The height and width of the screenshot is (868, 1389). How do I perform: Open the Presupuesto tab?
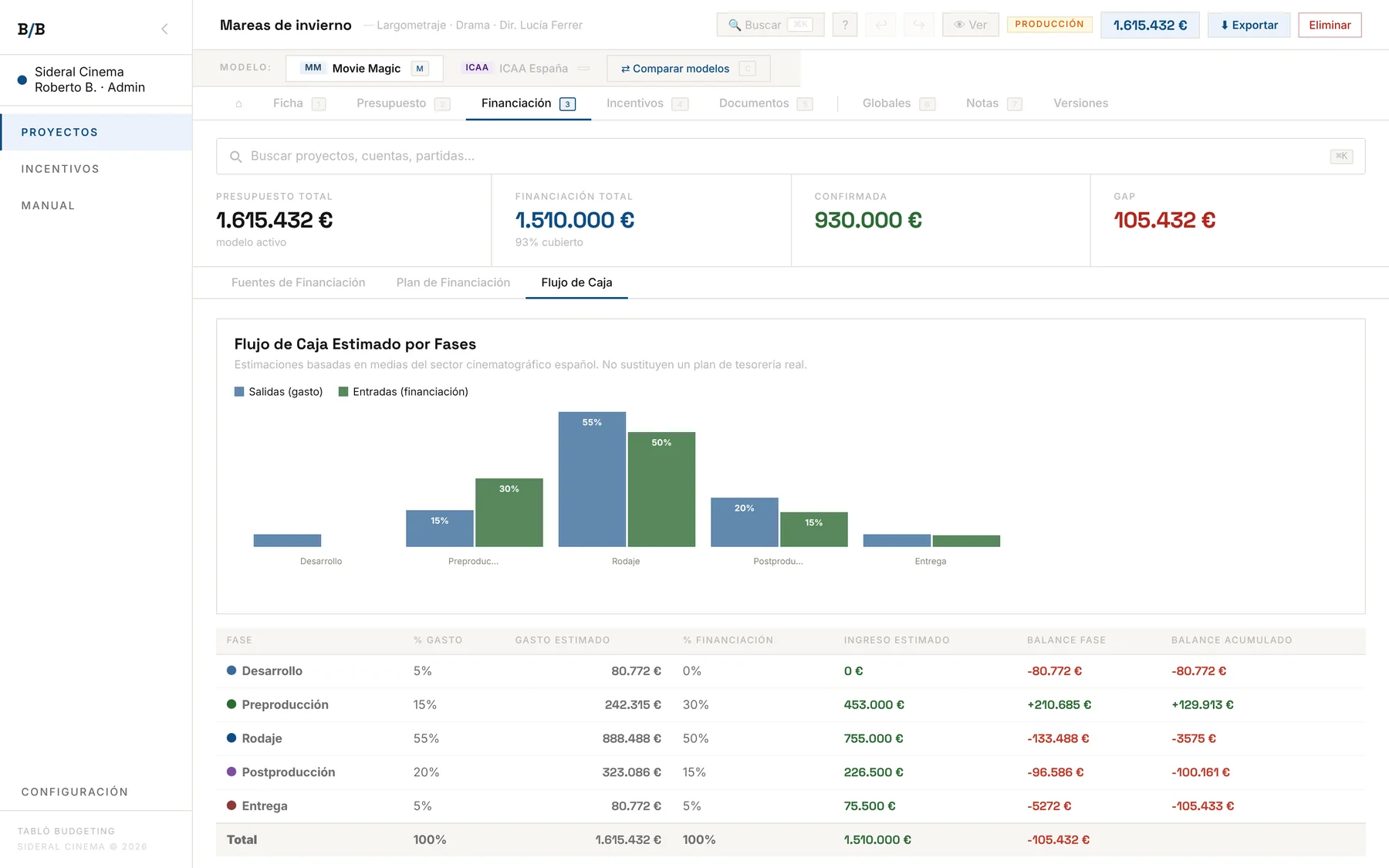click(403, 103)
